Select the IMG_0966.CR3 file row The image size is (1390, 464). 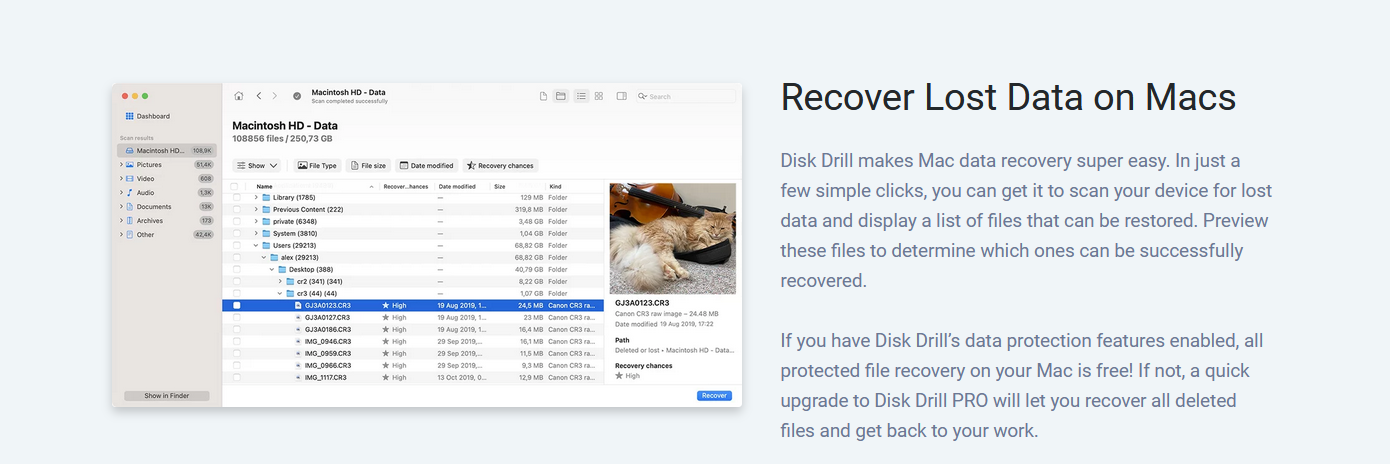(413, 365)
